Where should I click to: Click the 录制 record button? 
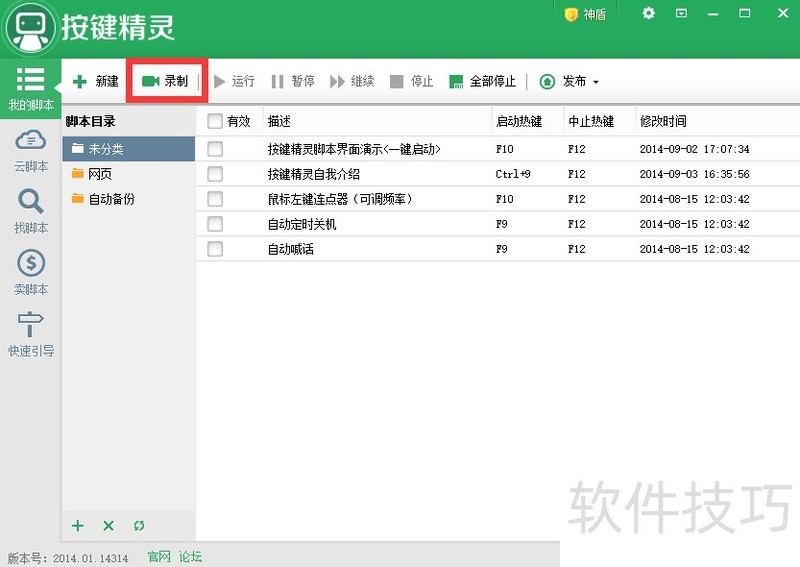pyautogui.click(x=165, y=81)
